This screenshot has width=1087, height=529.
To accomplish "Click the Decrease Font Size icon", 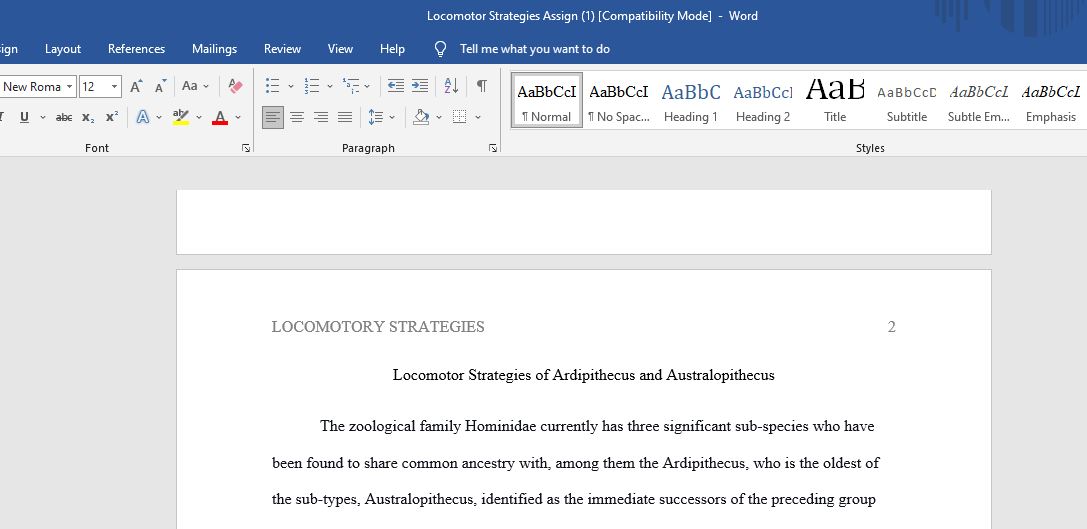I will (x=160, y=86).
